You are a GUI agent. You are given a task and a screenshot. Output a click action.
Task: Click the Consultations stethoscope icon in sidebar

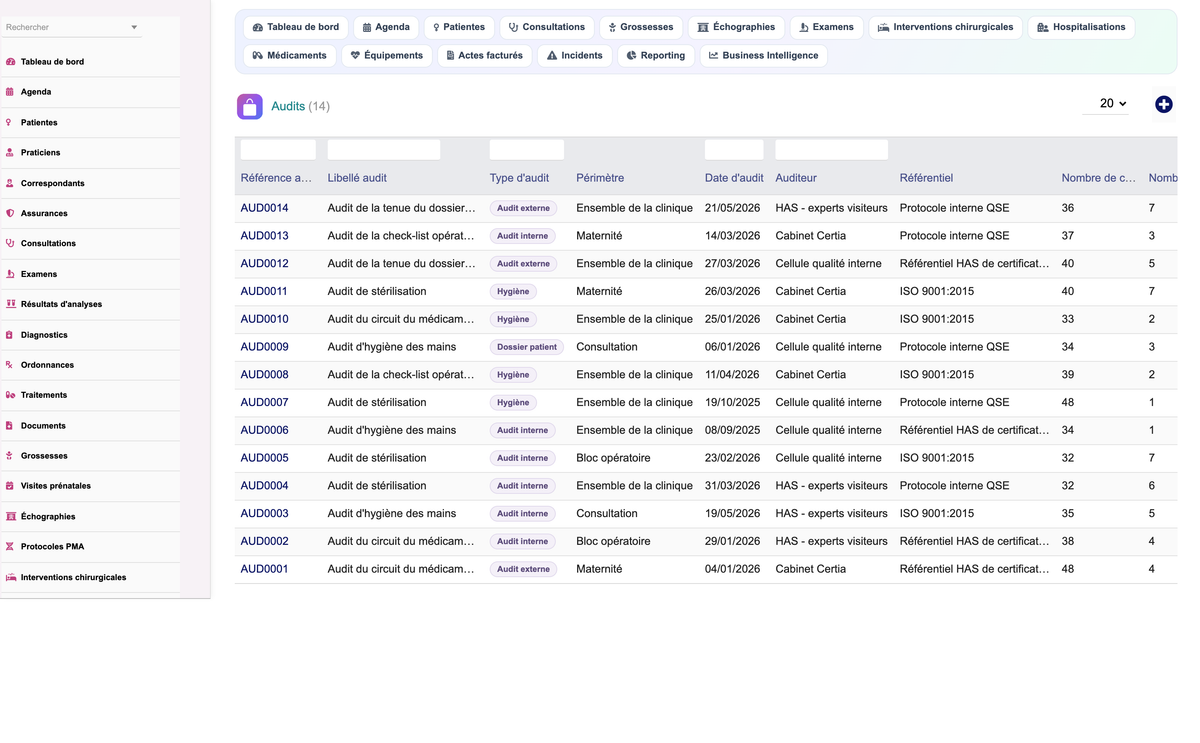pos(10,243)
